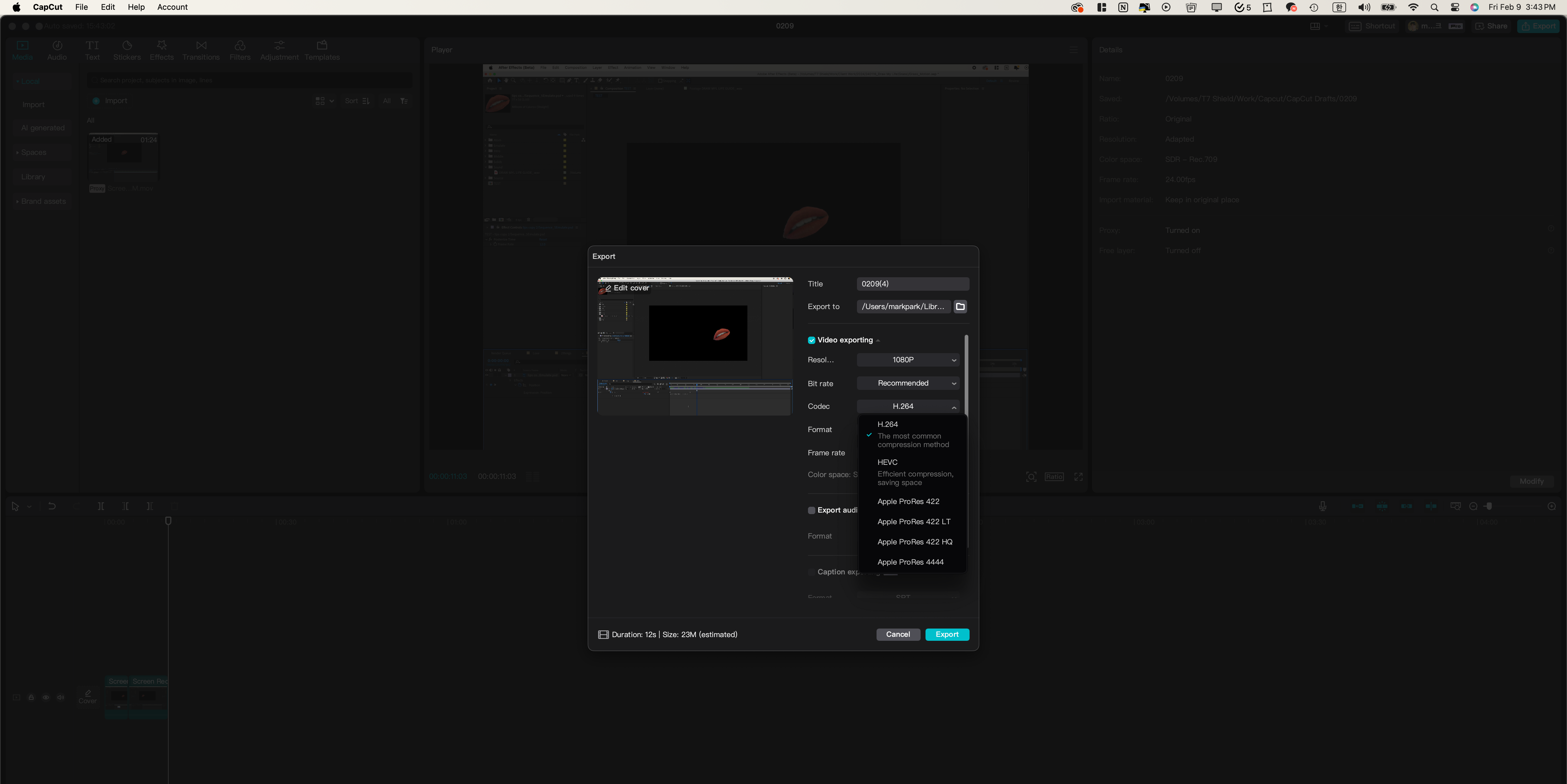Click the folder icon next to Export to
The width and height of the screenshot is (1567, 784).
coord(960,307)
